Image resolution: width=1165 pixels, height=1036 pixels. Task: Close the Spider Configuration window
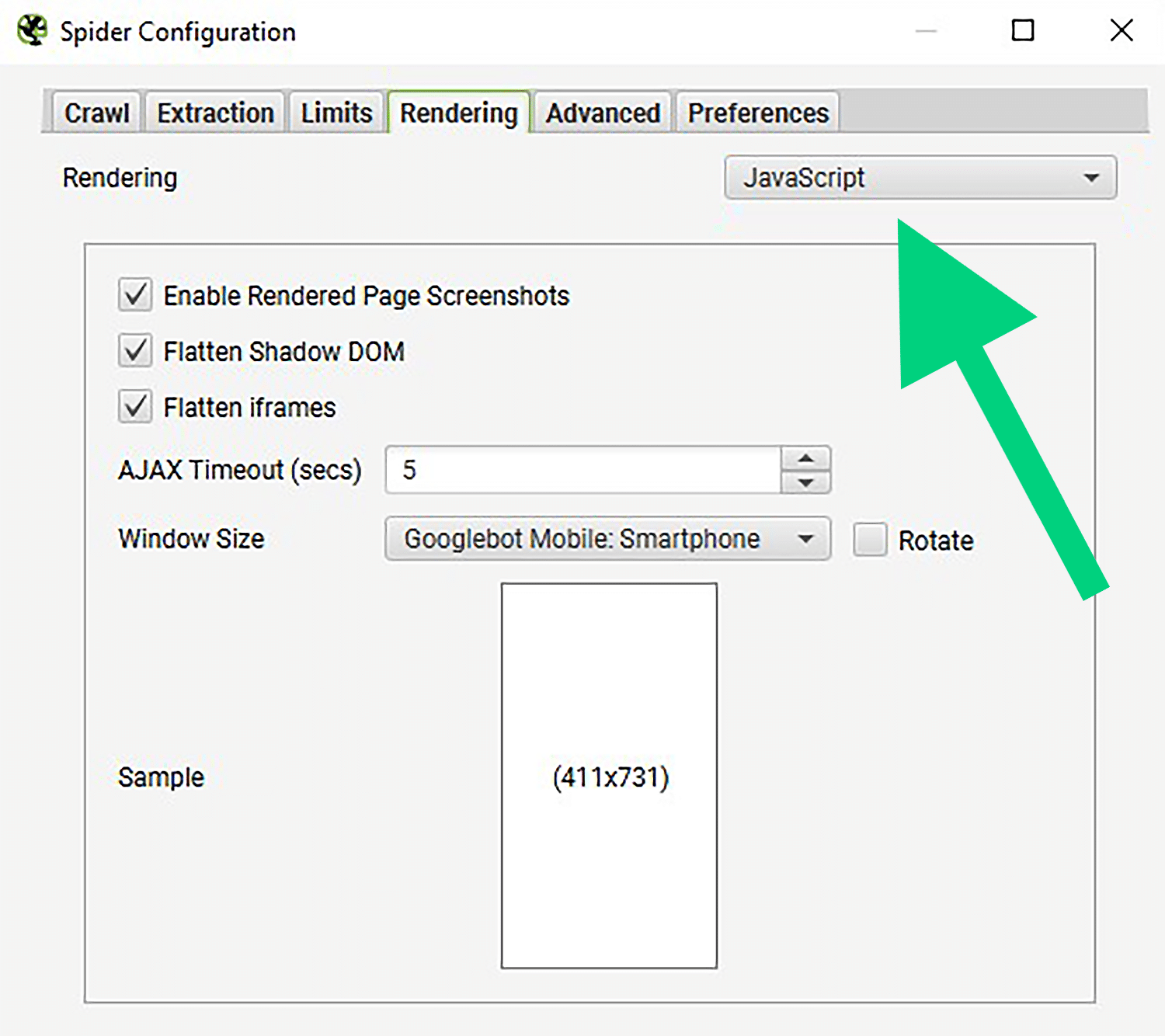pos(1122,31)
